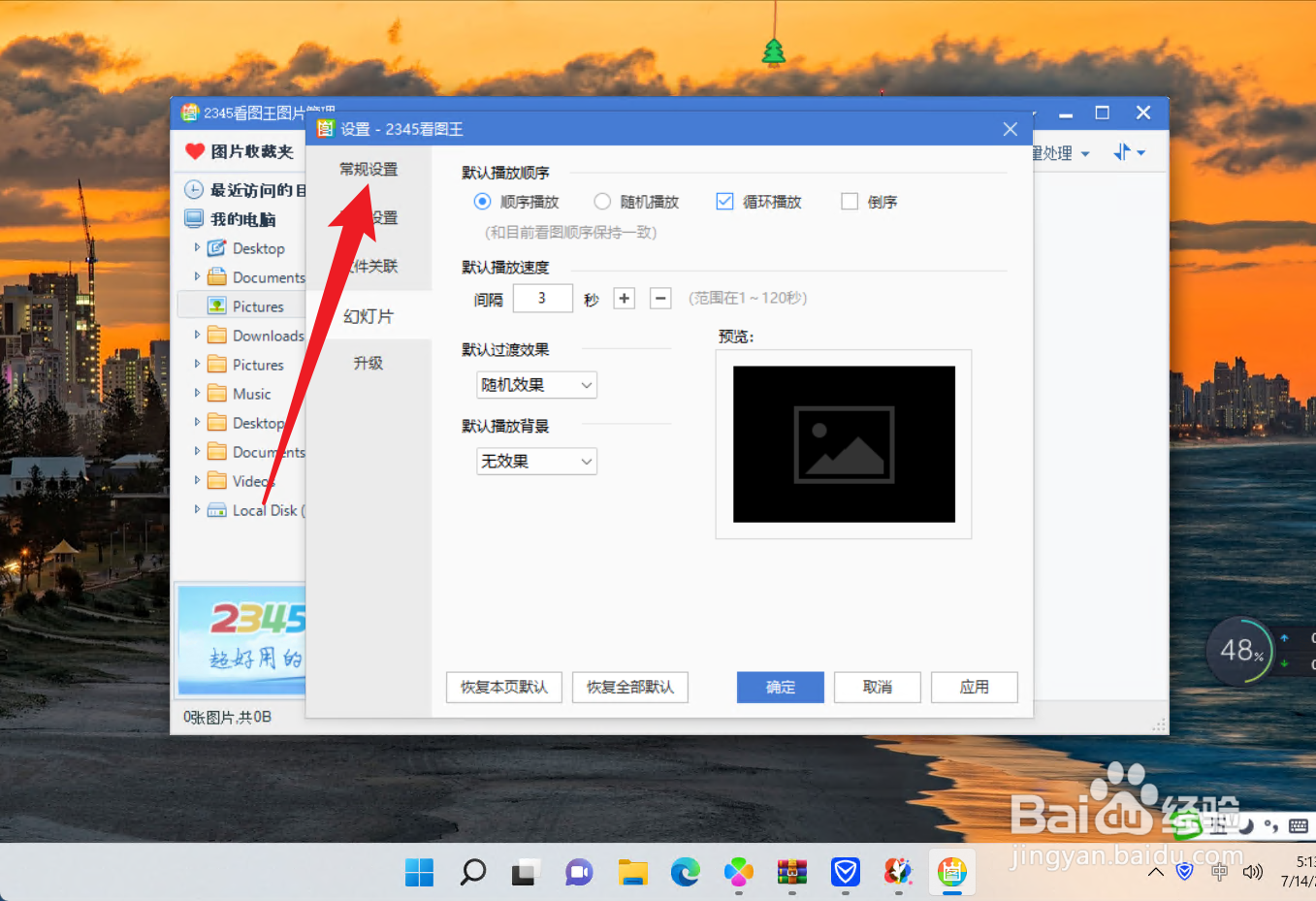Click the shield icon in system tray
Image resolution: width=1316 pixels, height=901 pixels.
1184,872
